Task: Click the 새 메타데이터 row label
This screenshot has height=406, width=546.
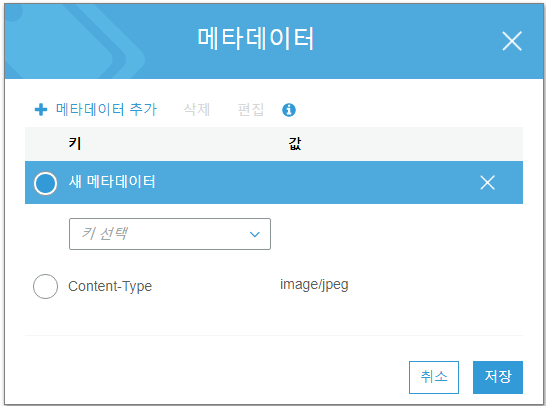Action: click(x=112, y=182)
